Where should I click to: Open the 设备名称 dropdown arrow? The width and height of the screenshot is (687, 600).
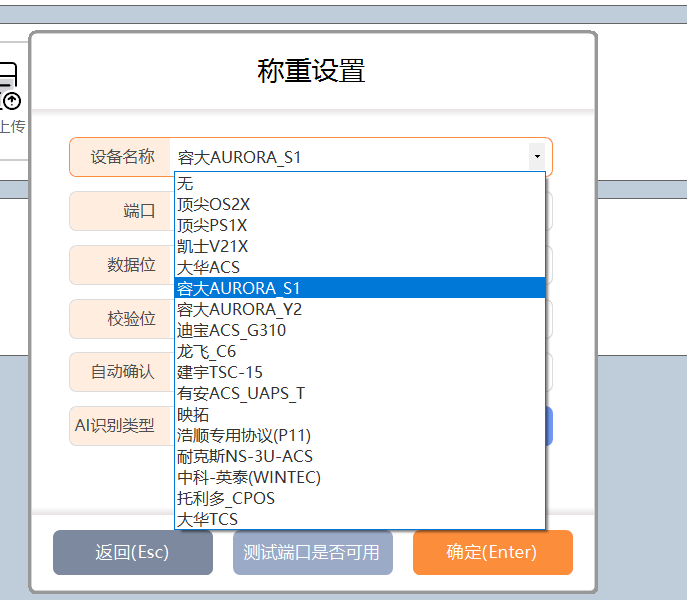(537, 156)
